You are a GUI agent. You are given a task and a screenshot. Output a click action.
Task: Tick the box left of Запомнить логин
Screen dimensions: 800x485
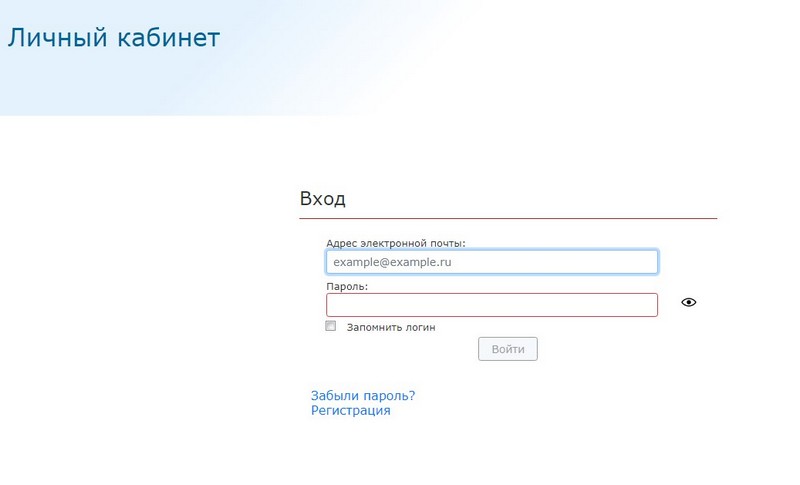point(331,326)
